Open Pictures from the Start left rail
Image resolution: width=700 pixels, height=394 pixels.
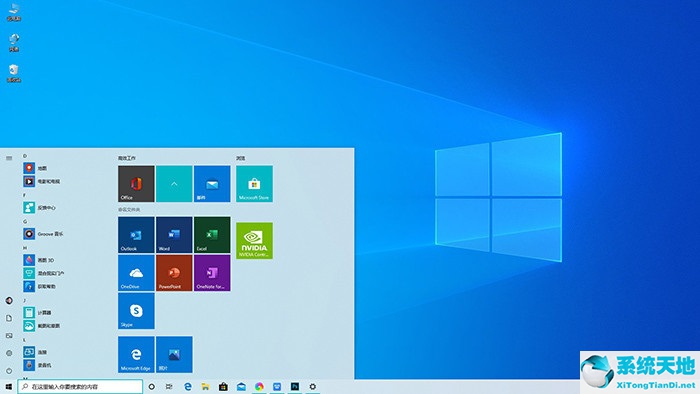click(9, 336)
